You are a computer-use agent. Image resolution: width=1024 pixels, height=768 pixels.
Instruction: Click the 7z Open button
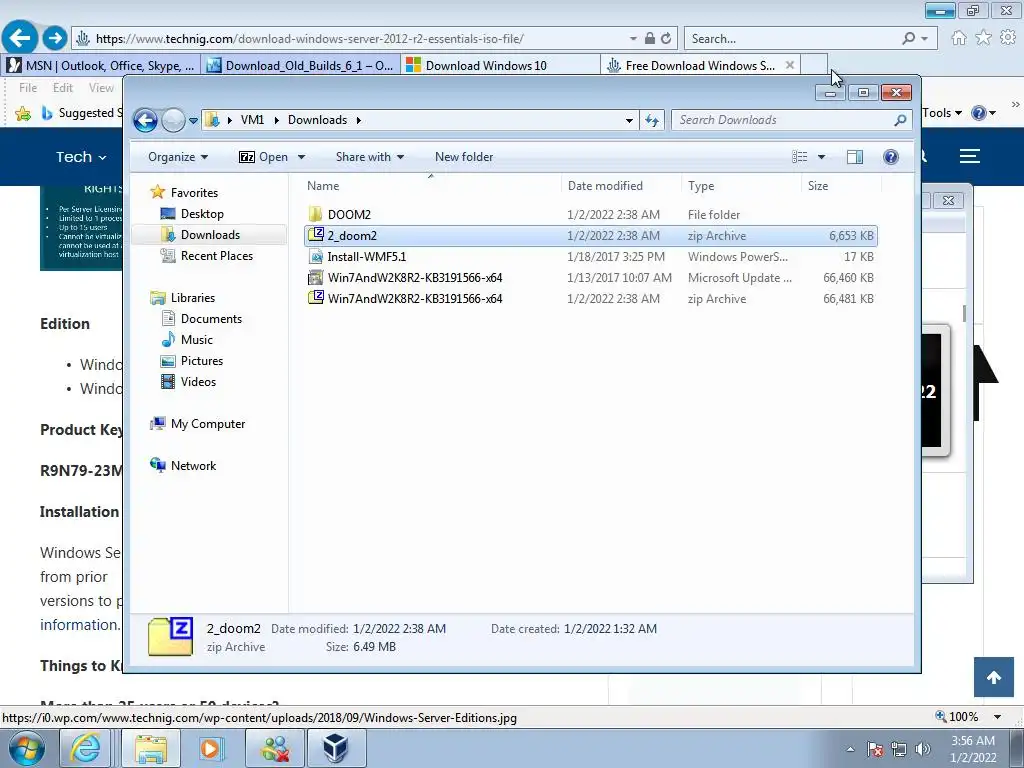(264, 157)
